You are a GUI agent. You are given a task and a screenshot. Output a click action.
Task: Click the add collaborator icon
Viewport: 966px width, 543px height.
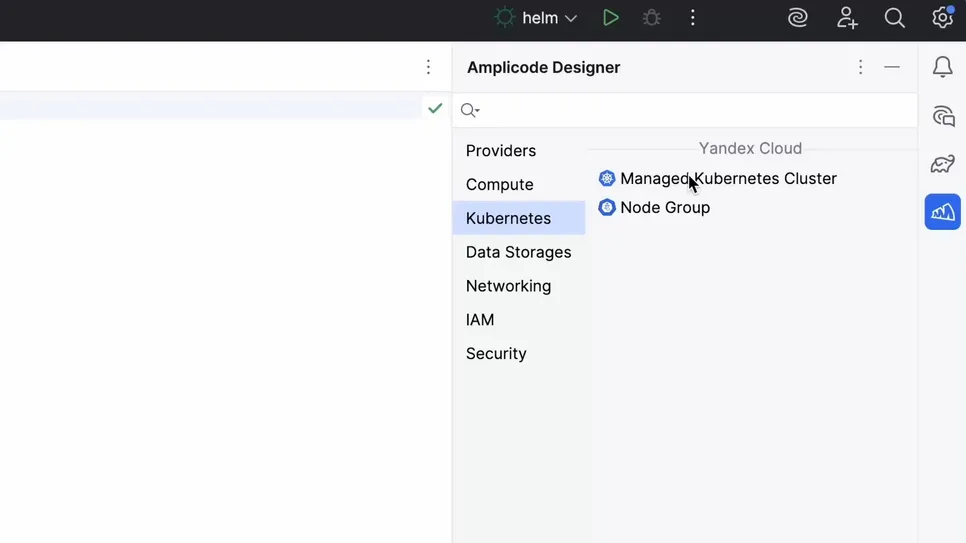point(847,18)
